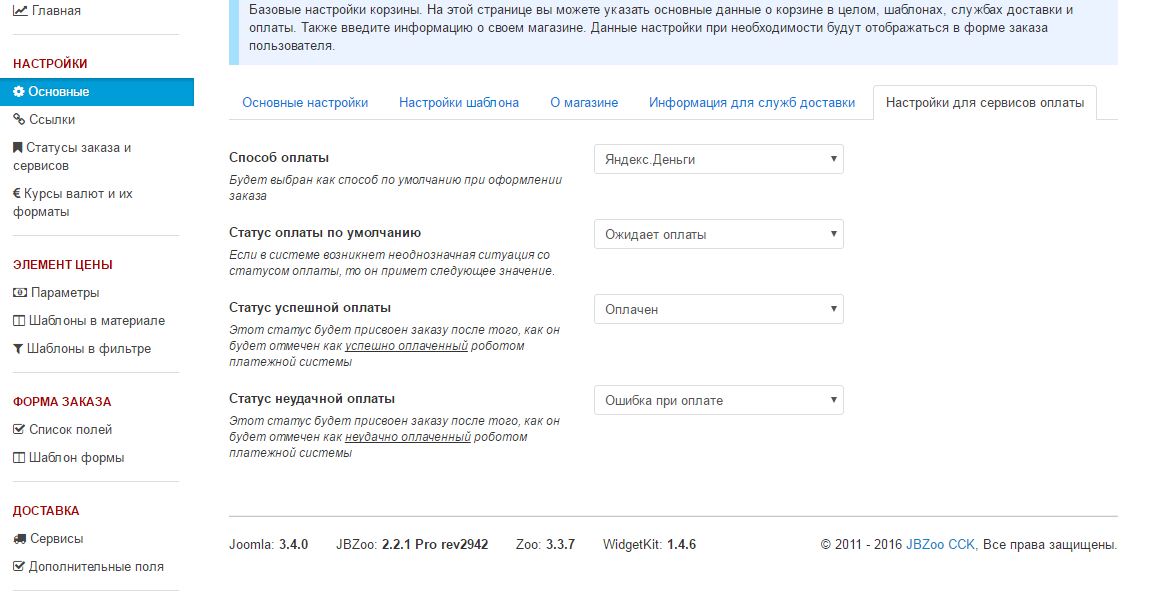Follow the JBZoo CCK footer link
Screen dimensions: 1150x592
click(x=940, y=545)
